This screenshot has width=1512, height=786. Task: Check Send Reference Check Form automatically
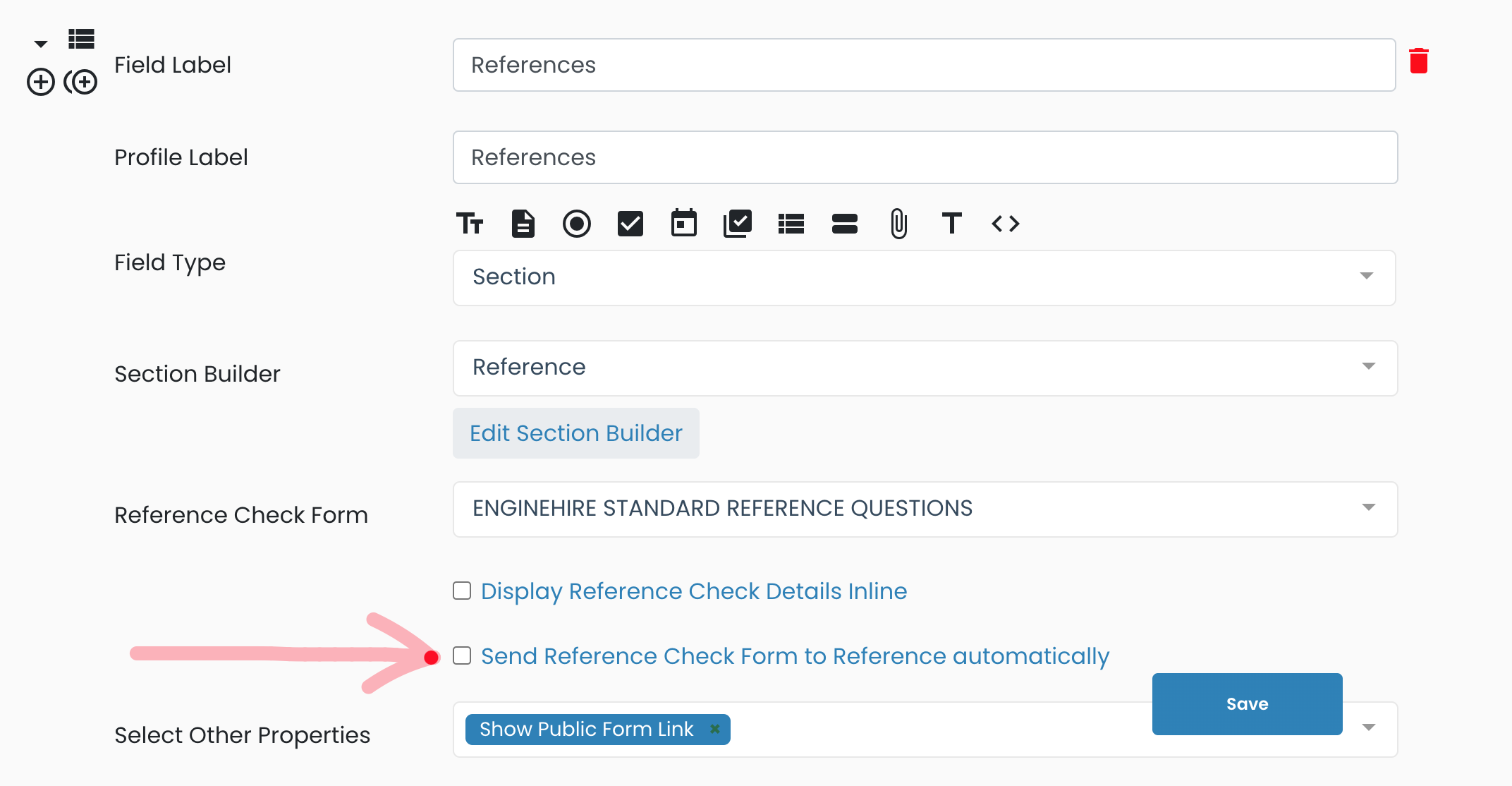(462, 655)
